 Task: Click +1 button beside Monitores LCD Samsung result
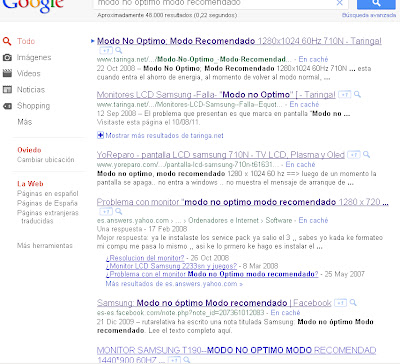coord(345,95)
